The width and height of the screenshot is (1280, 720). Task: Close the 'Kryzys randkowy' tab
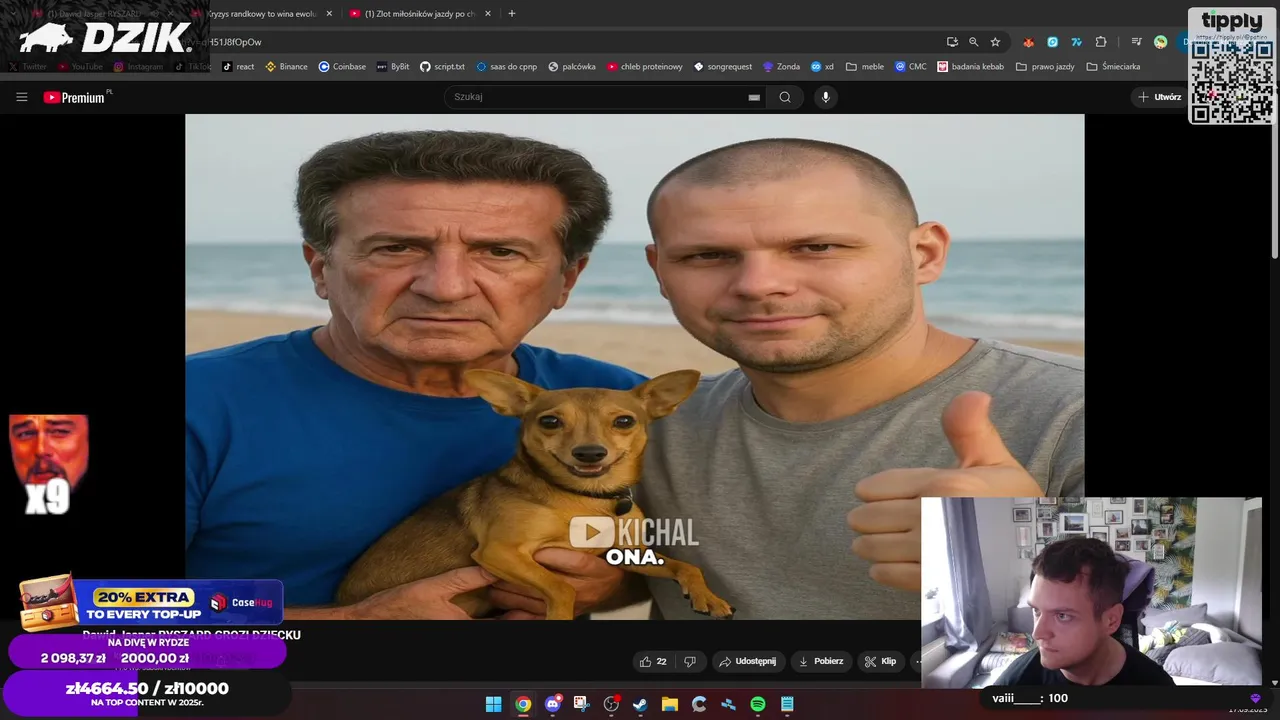coord(329,14)
